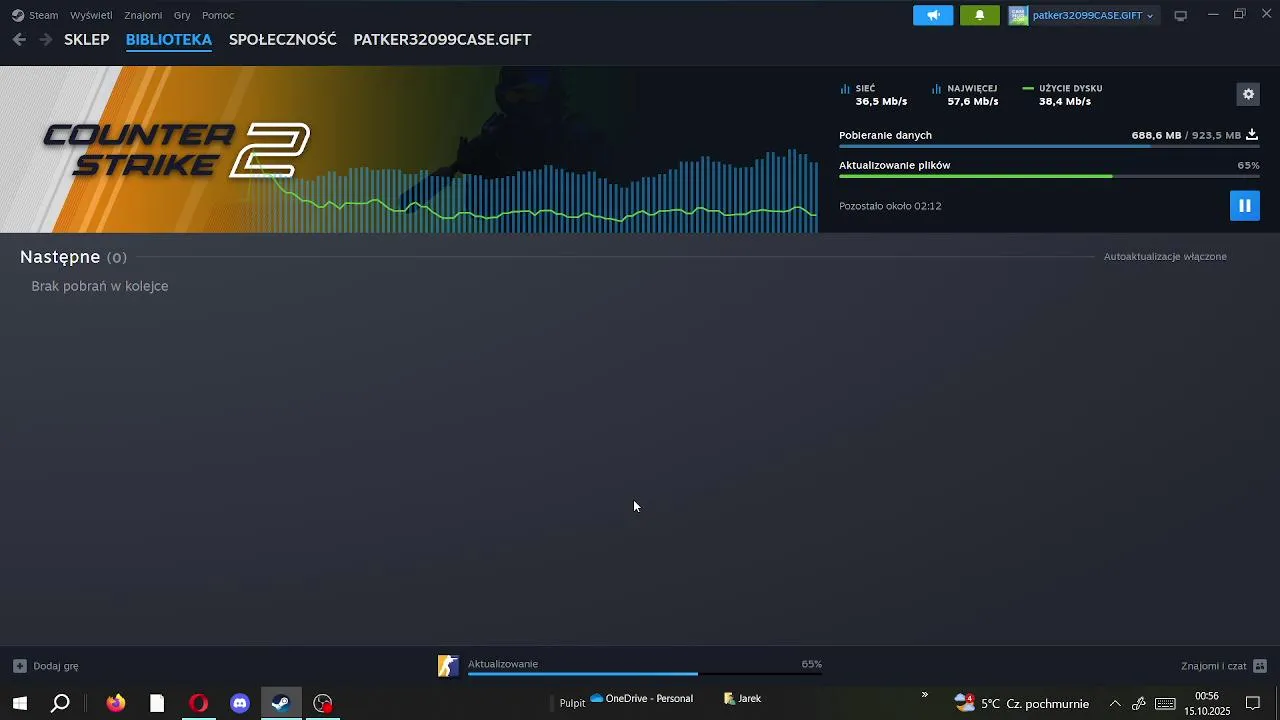The image size is (1280, 720).
Task: Go back with the left arrow
Action: [x=19, y=39]
